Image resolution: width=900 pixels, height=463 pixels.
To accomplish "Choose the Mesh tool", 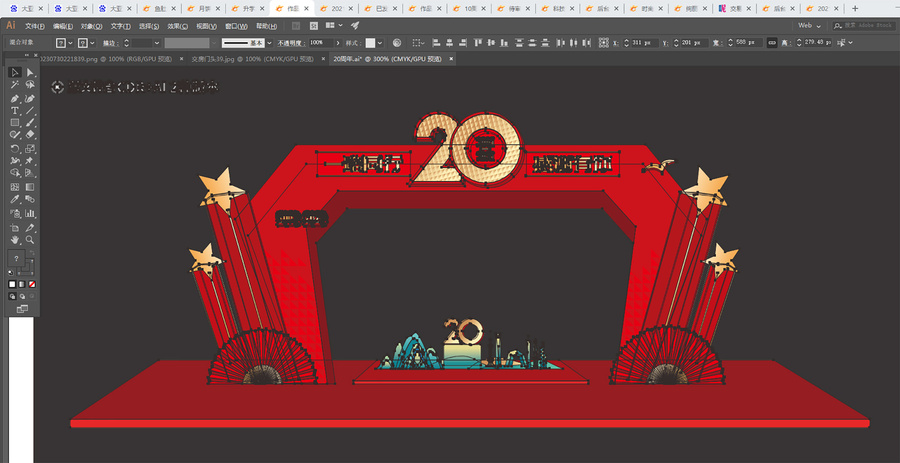I will tap(15, 187).
